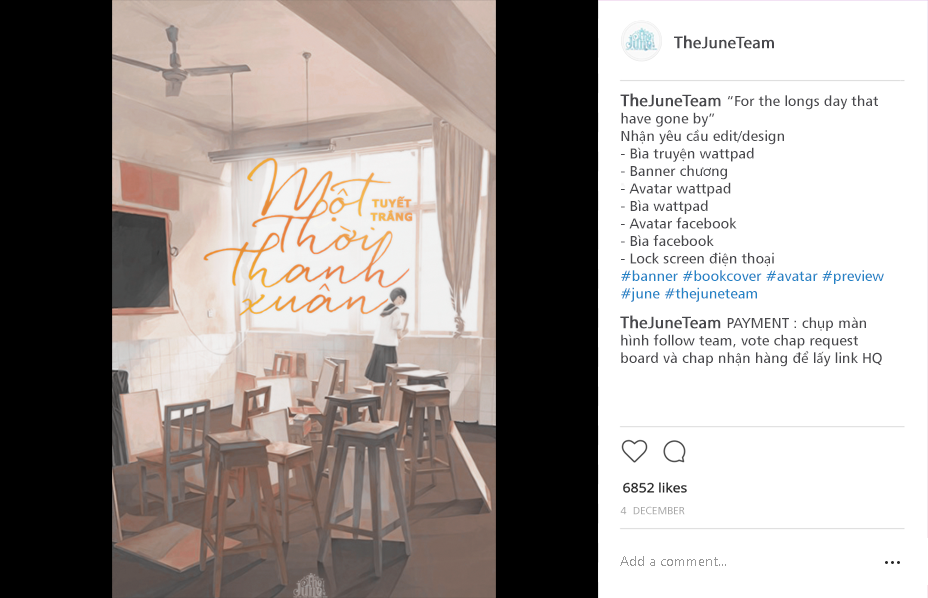Click the Tuyết Trắng author text on the cover
This screenshot has width=928, height=598.
coord(392,210)
